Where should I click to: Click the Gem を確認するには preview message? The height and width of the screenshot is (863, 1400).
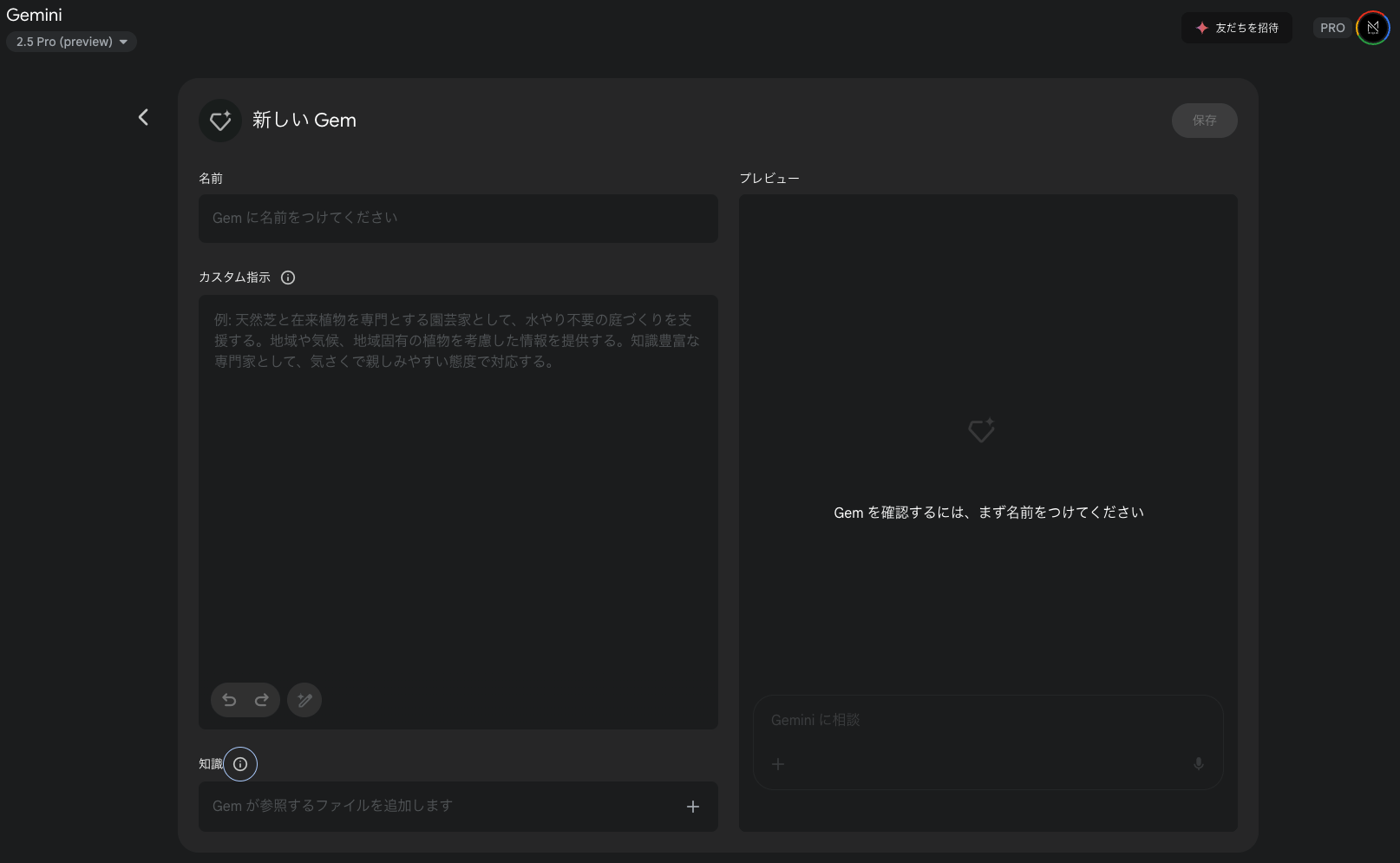(x=989, y=513)
